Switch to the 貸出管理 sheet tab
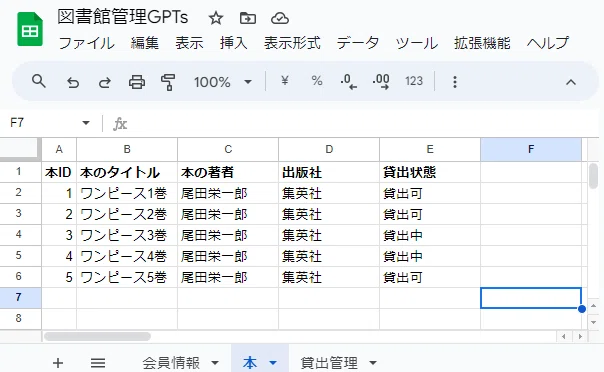Image resolution: width=604 pixels, height=372 pixels. tap(329, 363)
